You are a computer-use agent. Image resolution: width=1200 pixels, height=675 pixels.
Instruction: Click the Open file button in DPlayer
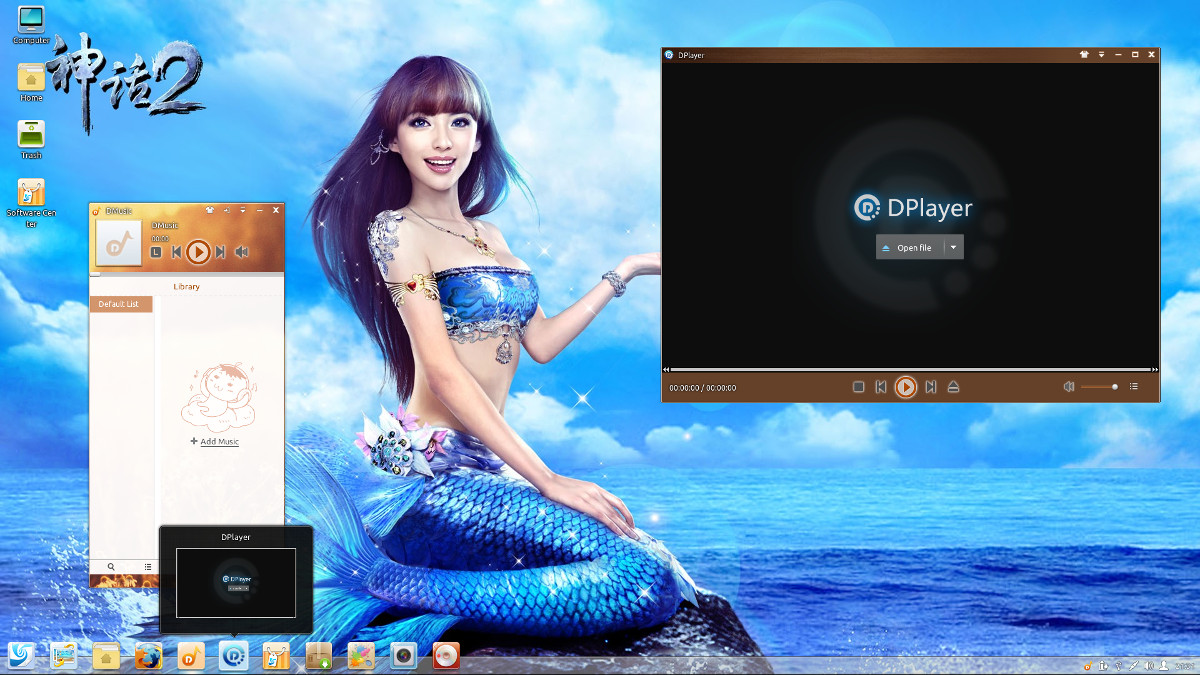pyautogui.click(x=910, y=247)
